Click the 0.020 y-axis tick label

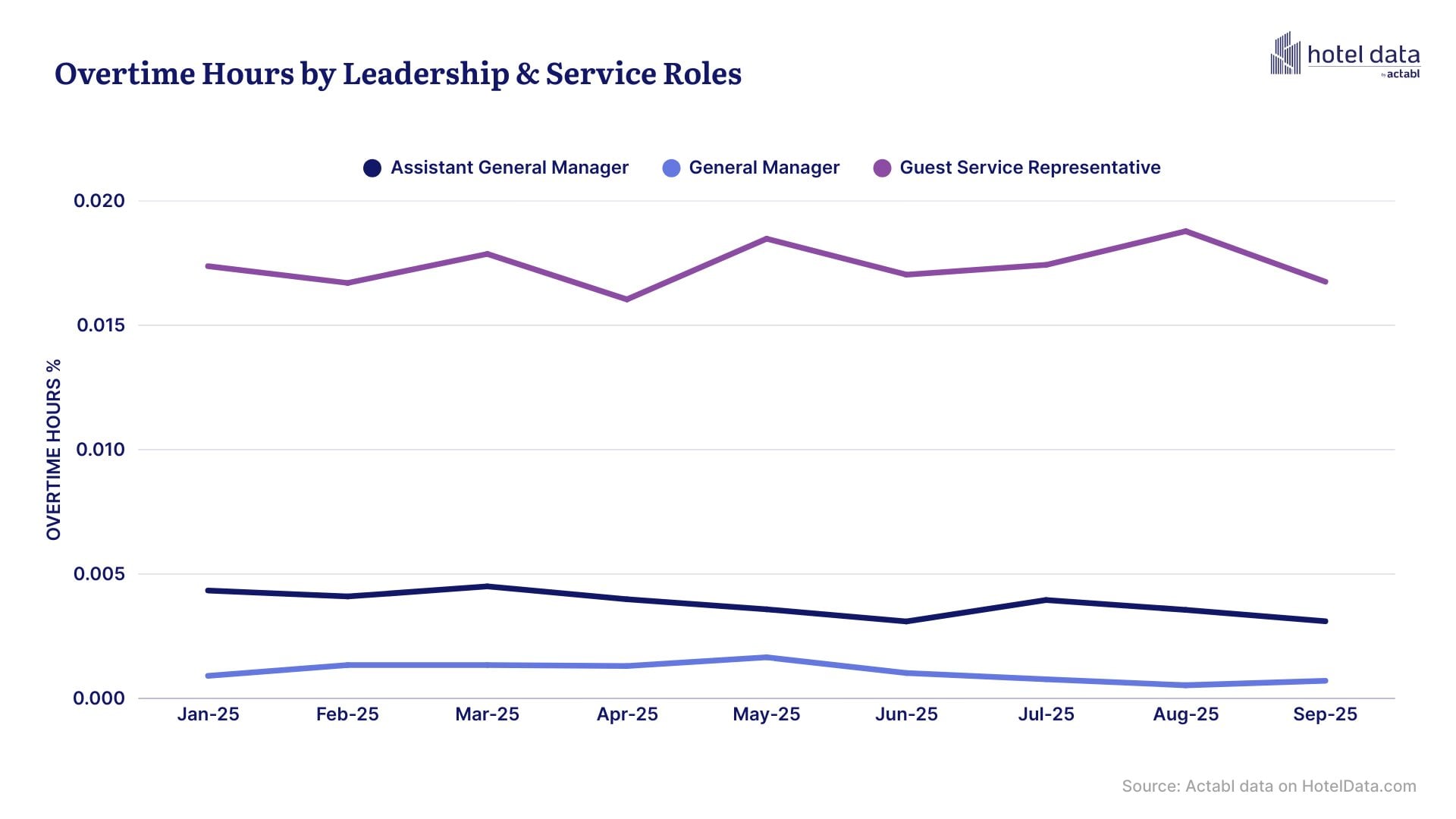tap(99, 201)
